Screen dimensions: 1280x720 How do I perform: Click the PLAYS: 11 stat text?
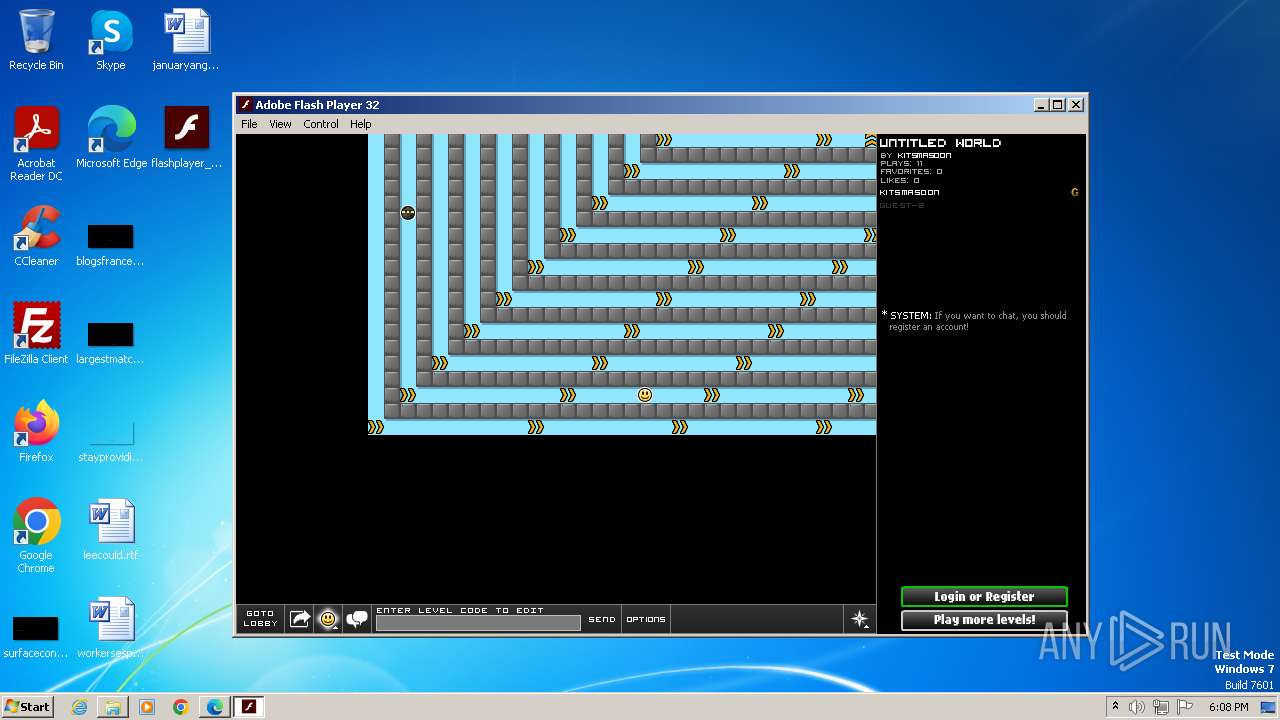point(902,163)
